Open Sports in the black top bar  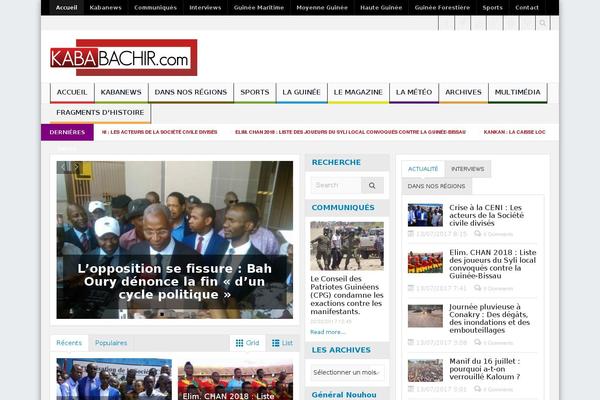pyautogui.click(x=492, y=8)
